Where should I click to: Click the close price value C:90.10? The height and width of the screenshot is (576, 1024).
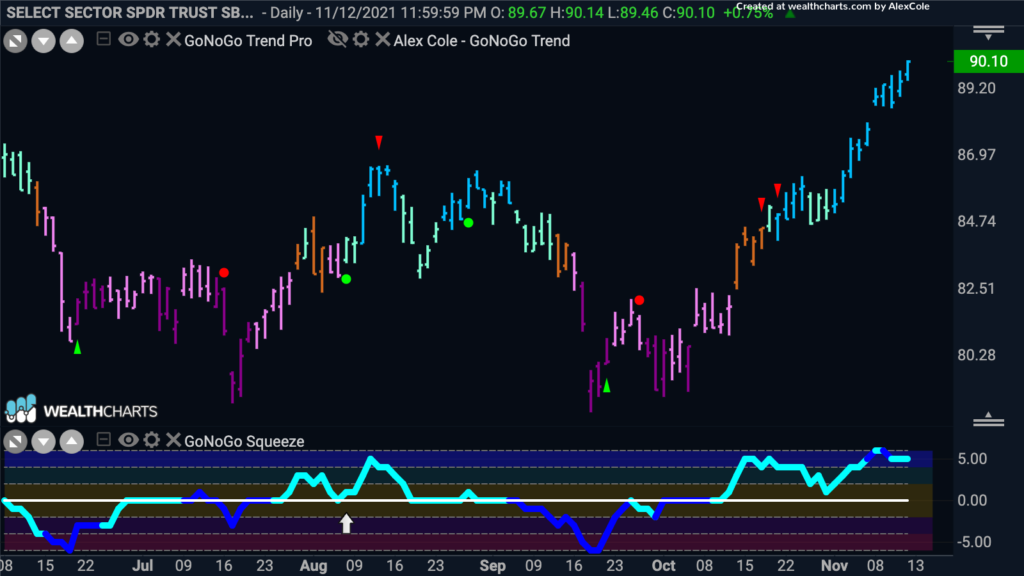(x=688, y=12)
